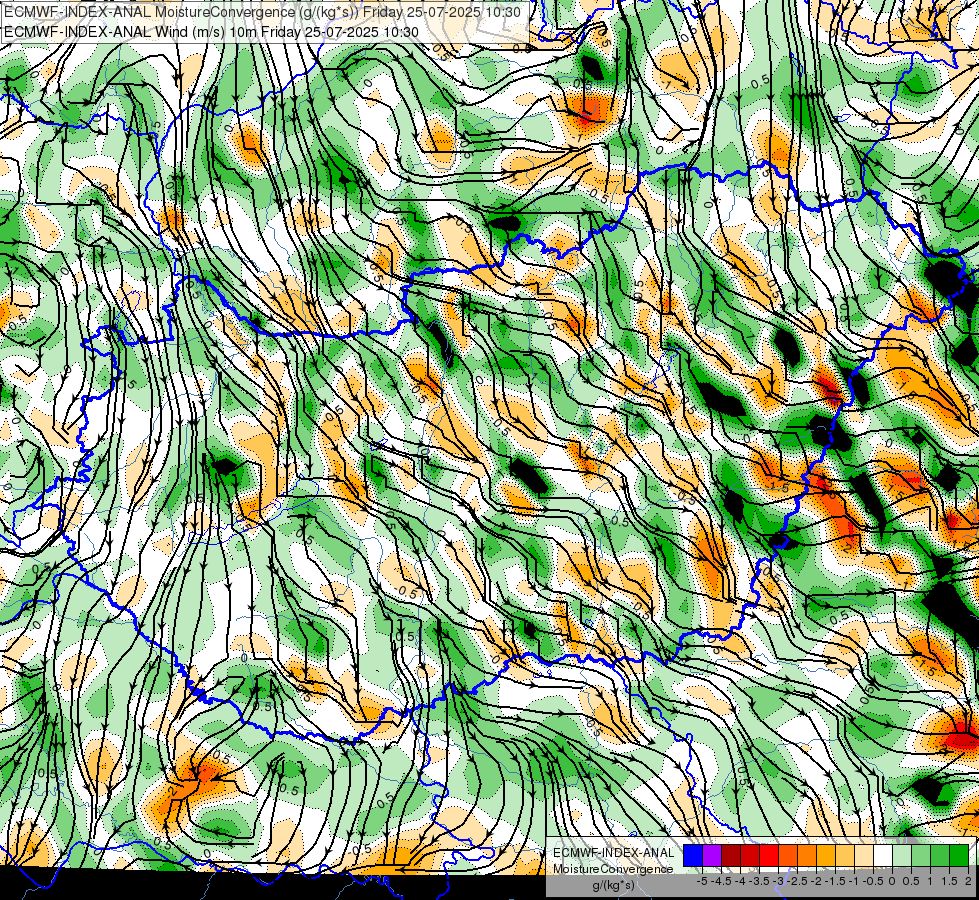Image resolution: width=979 pixels, height=900 pixels.
Task: Pick the dark green swatch between 1.5 and 2
Action: click(x=959, y=856)
